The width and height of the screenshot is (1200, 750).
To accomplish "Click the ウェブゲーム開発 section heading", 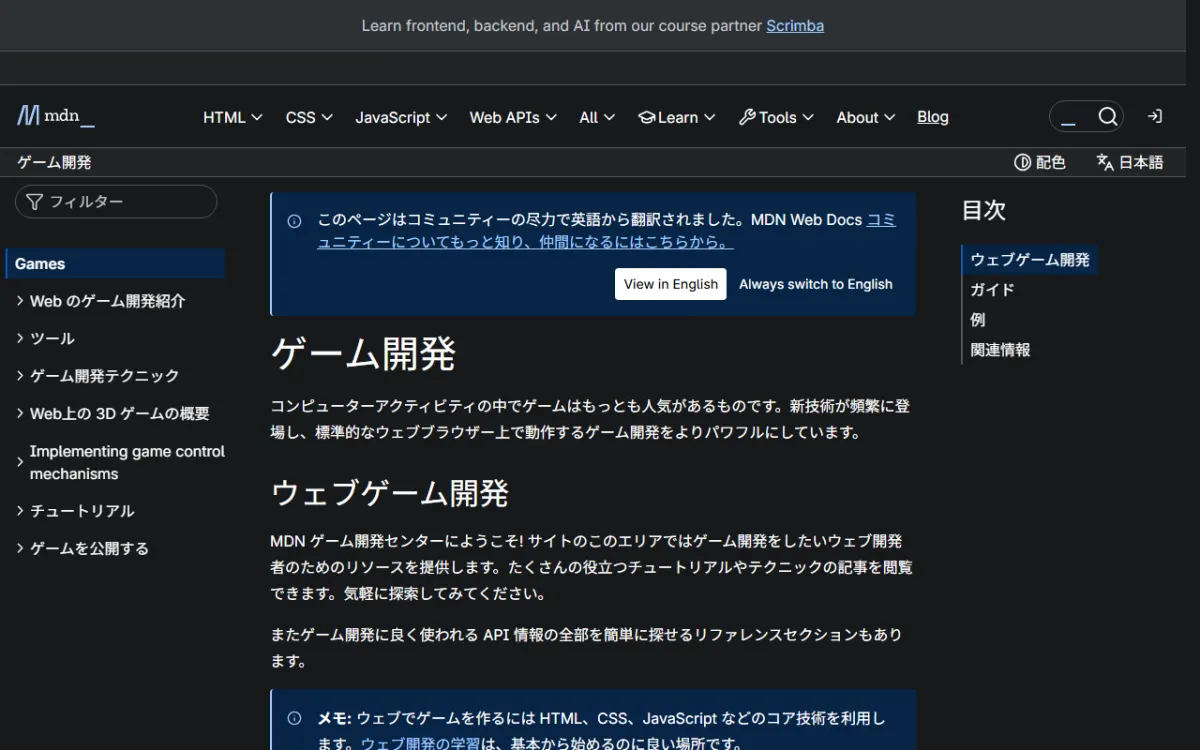I will 390,493.
